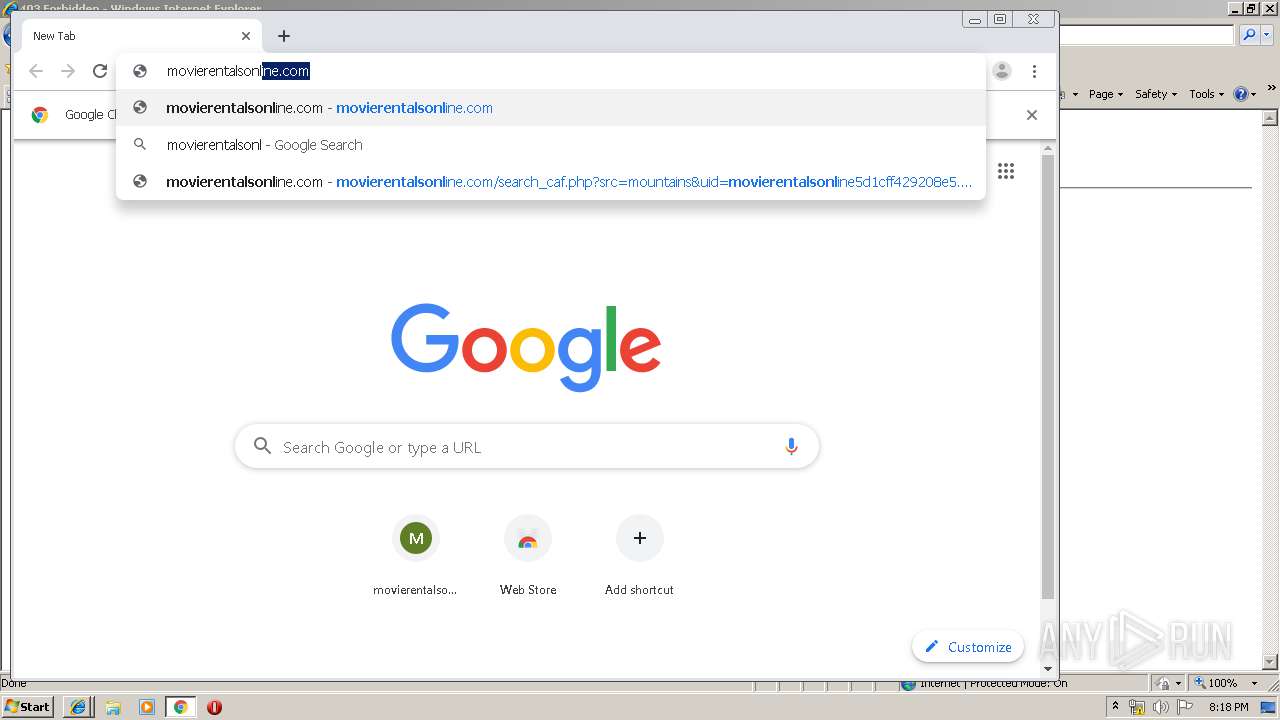The image size is (1280, 720).
Task: Open the Safety menu in Internet Explorer
Action: coord(1156,94)
